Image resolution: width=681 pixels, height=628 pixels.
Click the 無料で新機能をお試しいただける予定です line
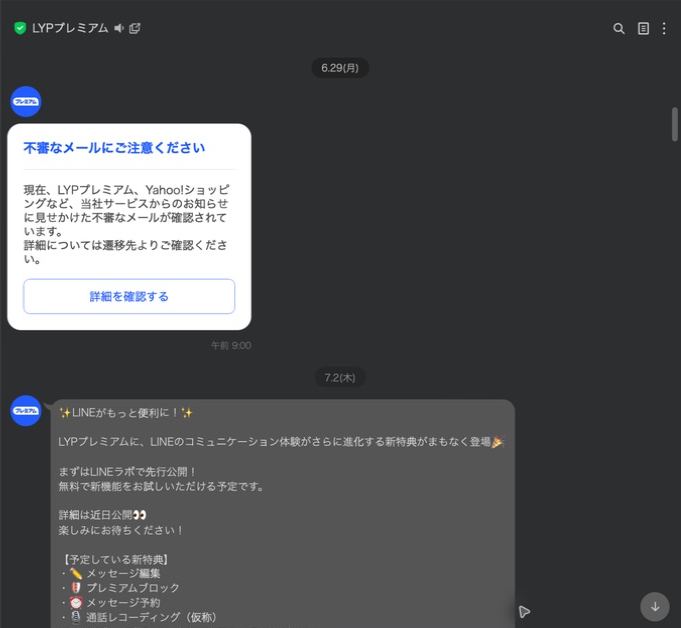[161, 486]
